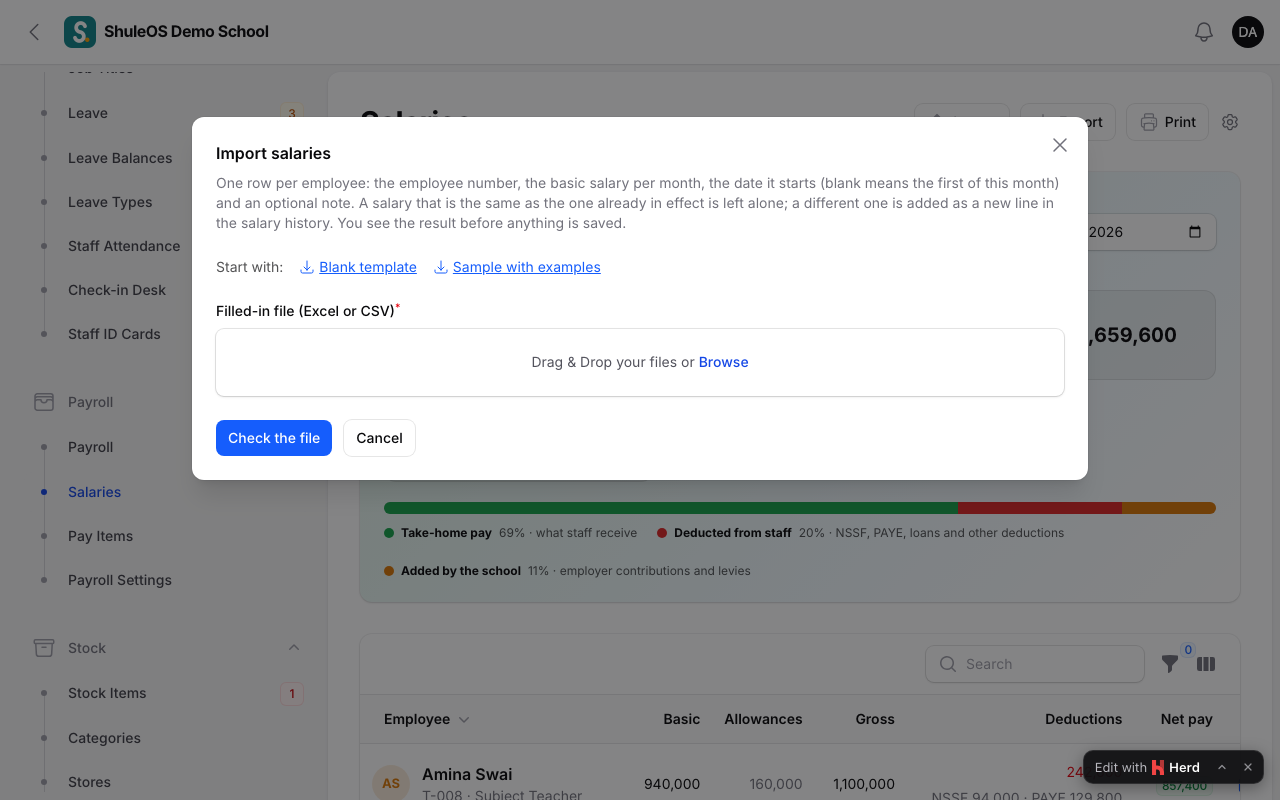1280x800 pixels.
Task: Open the date picker calendar icon
Action: coord(1195,232)
